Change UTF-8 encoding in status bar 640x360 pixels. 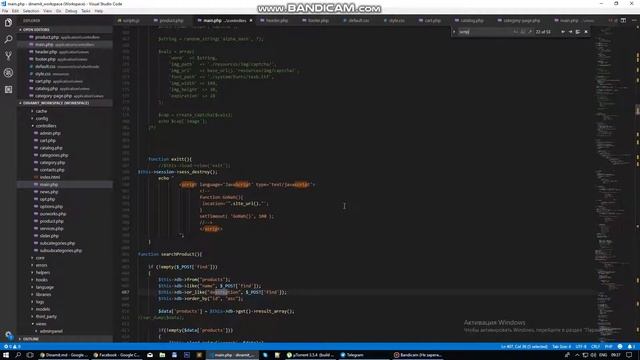click(581, 347)
